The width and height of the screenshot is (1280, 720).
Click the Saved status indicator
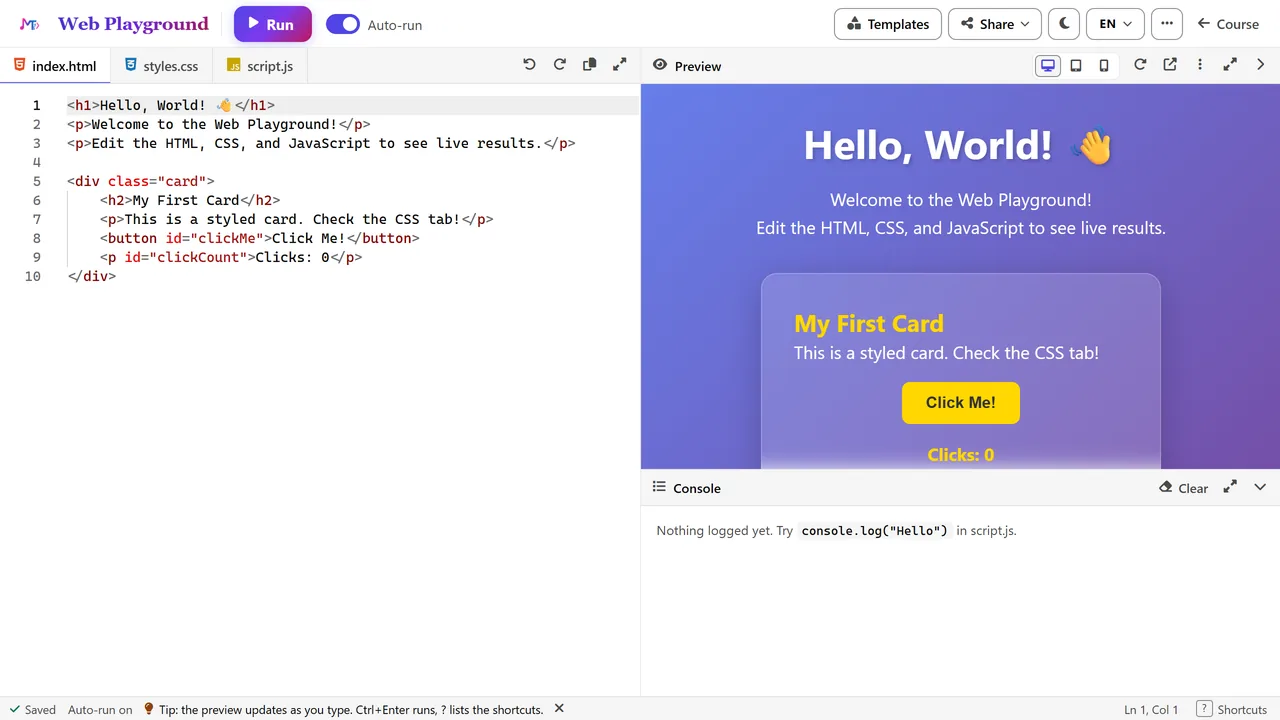pos(32,709)
